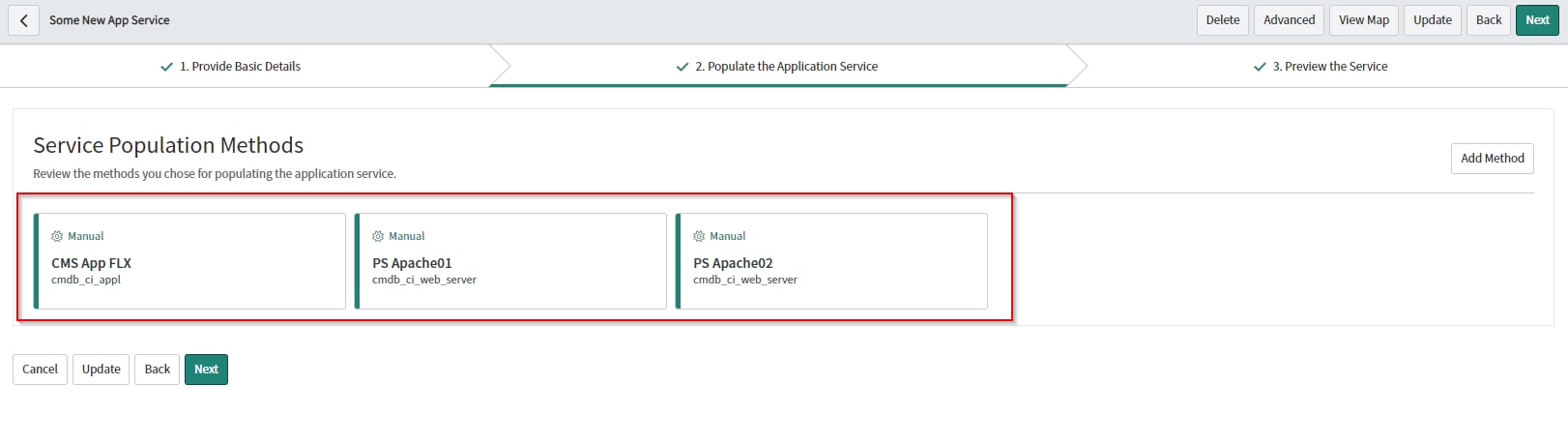
Task: Click View Map button
Action: tap(1364, 20)
